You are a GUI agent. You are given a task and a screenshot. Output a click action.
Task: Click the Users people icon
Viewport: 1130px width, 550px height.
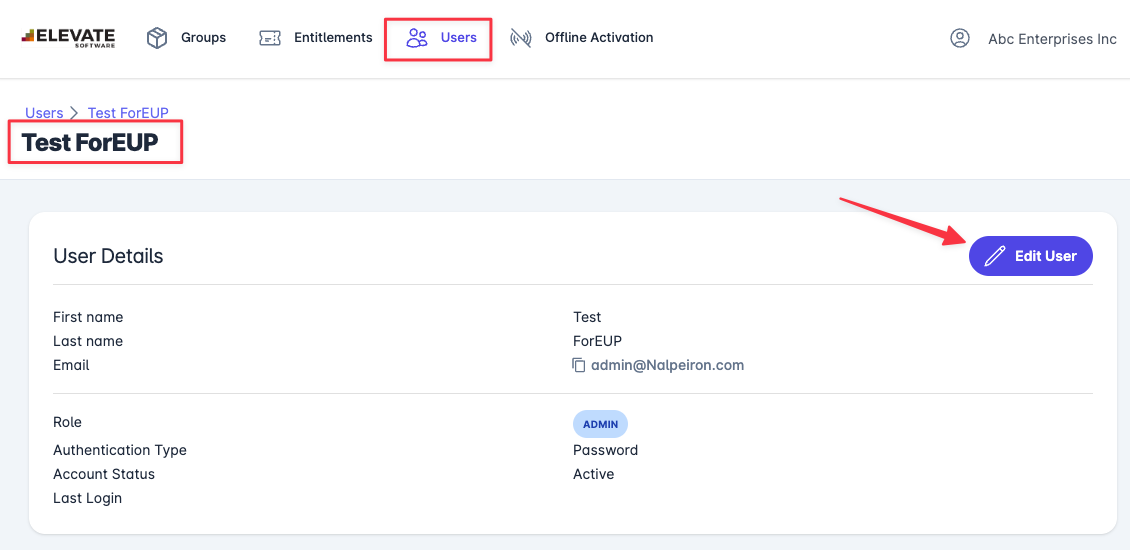click(417, 38)
